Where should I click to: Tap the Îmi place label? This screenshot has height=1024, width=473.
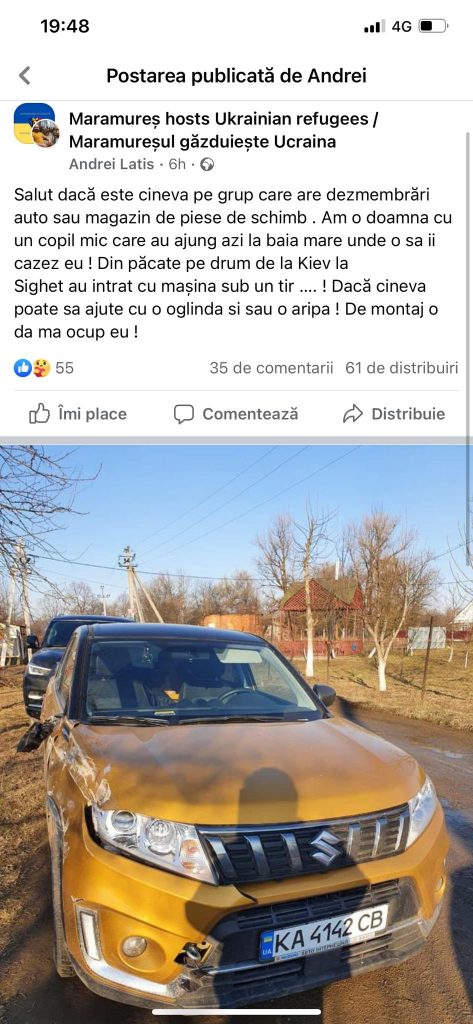(92, 414)
